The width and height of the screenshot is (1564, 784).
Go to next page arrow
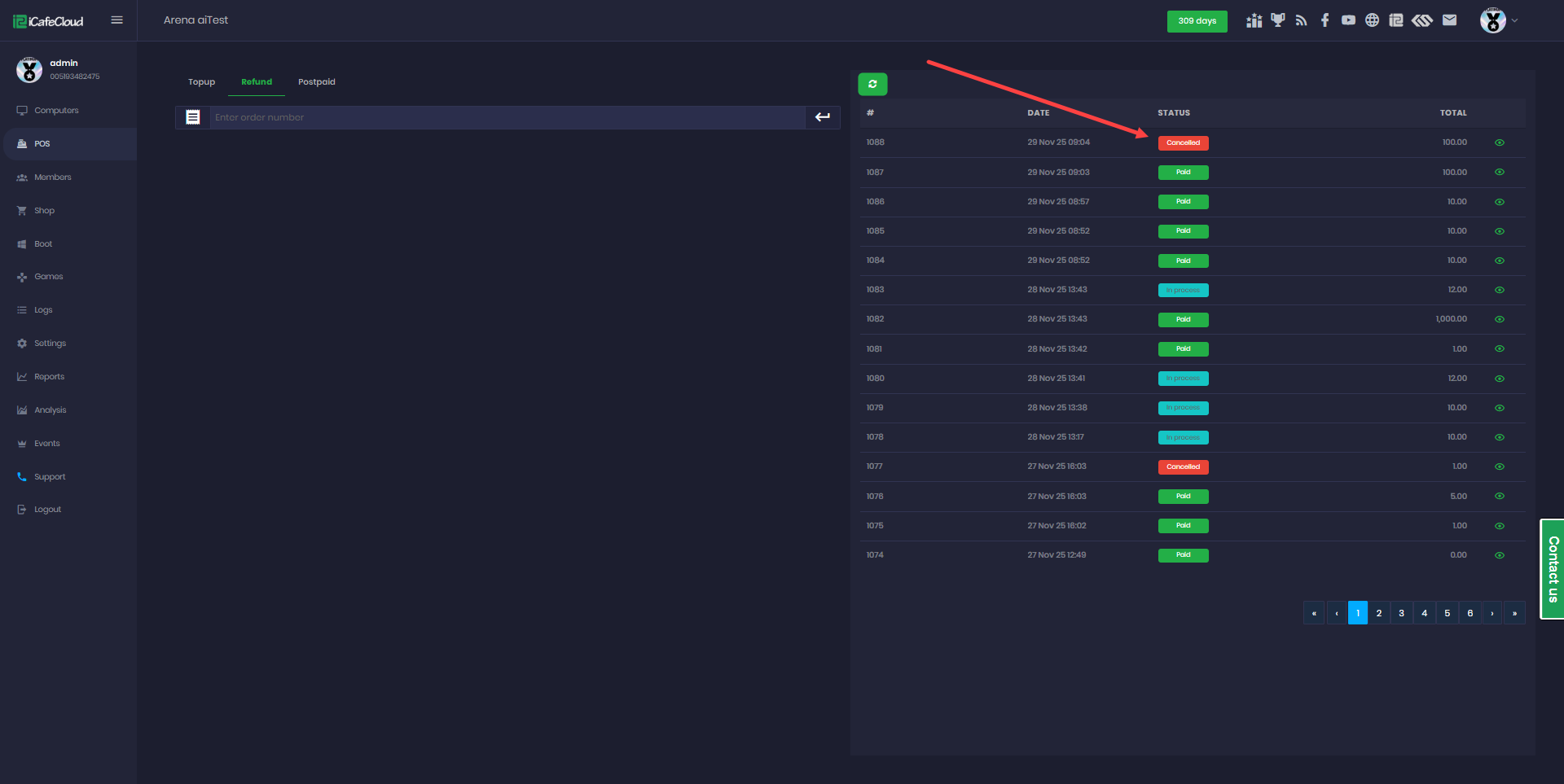coord(1492,613)
